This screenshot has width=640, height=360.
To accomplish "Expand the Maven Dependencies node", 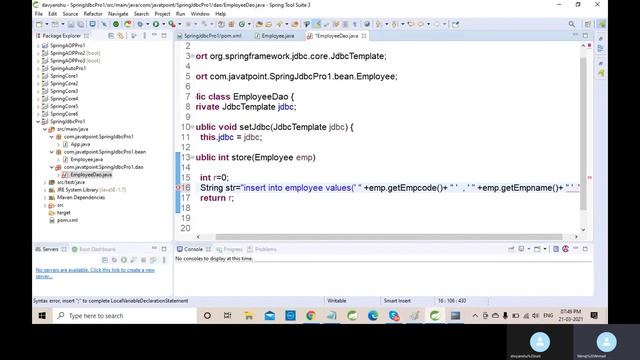I will coord(45,198).
